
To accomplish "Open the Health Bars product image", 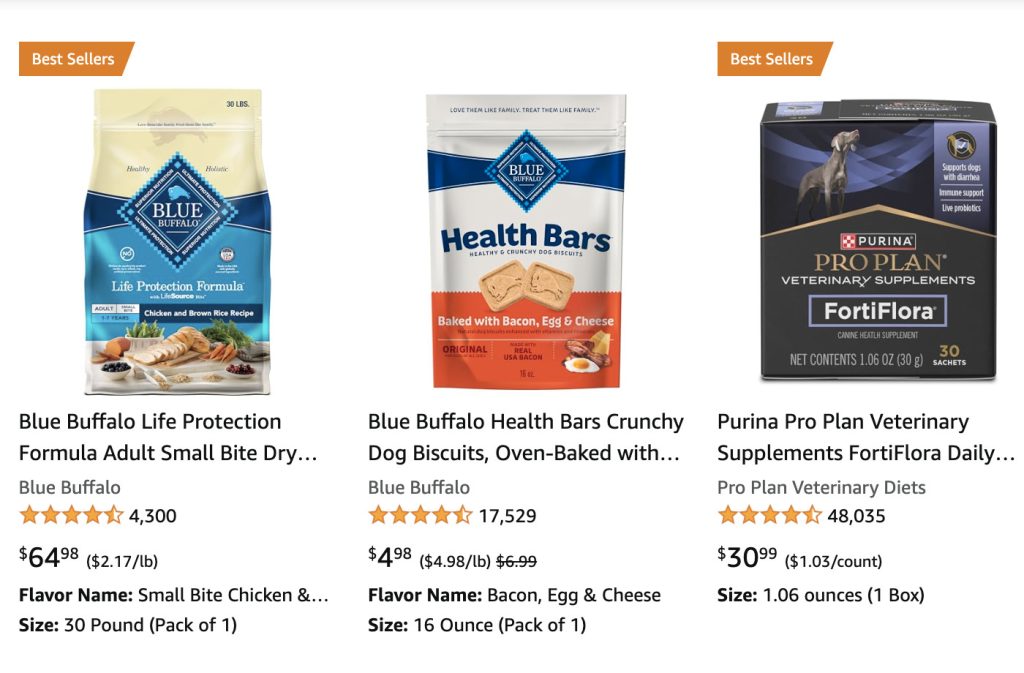I will click(526, 242).
